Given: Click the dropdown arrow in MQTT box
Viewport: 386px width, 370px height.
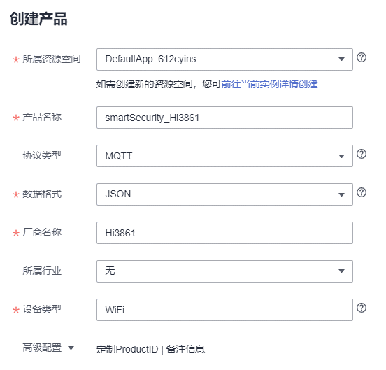Looking at the screenshot, I should pyautogui.click(x=341, y=156).
